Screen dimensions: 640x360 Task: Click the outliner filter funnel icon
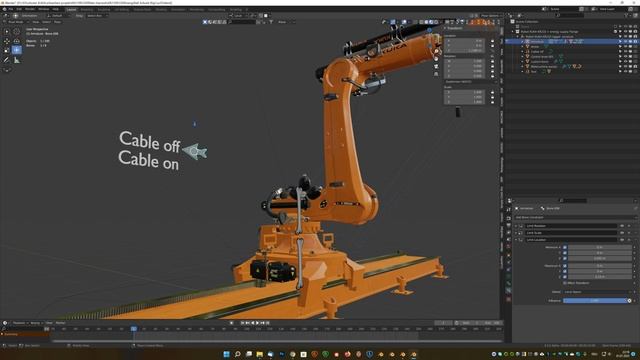(627, 16)
